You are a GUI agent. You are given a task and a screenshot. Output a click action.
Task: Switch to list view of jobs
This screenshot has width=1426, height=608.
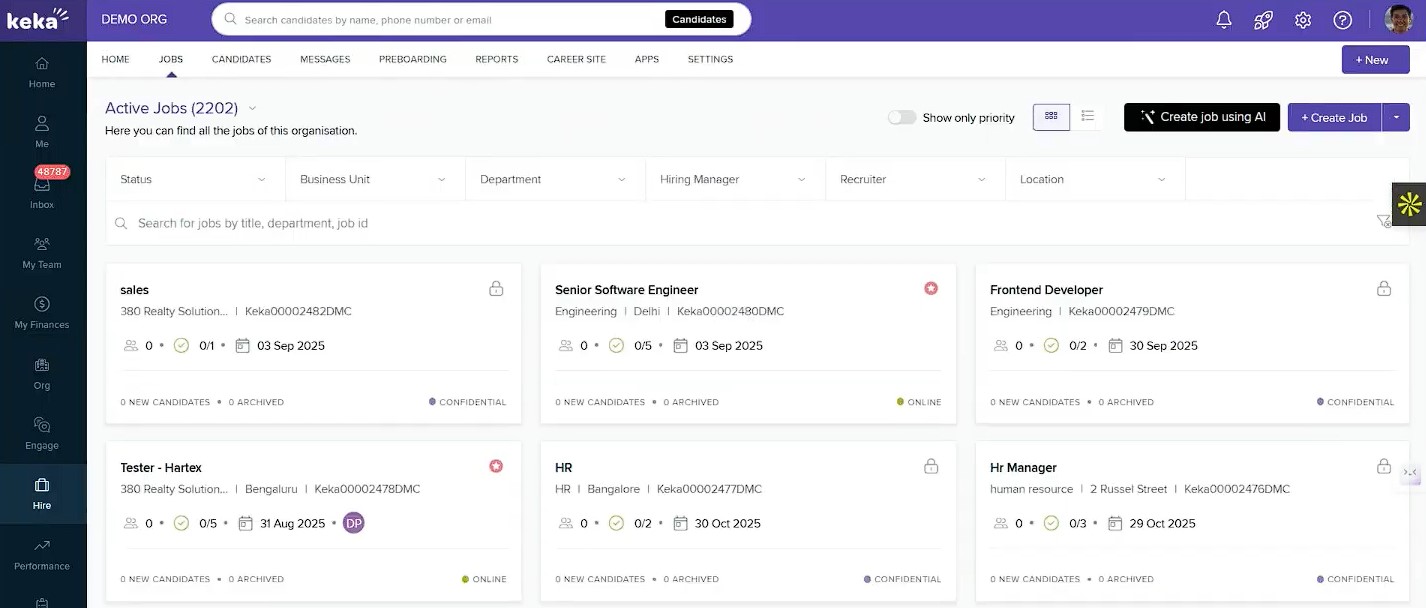[x=1087, y=117]
